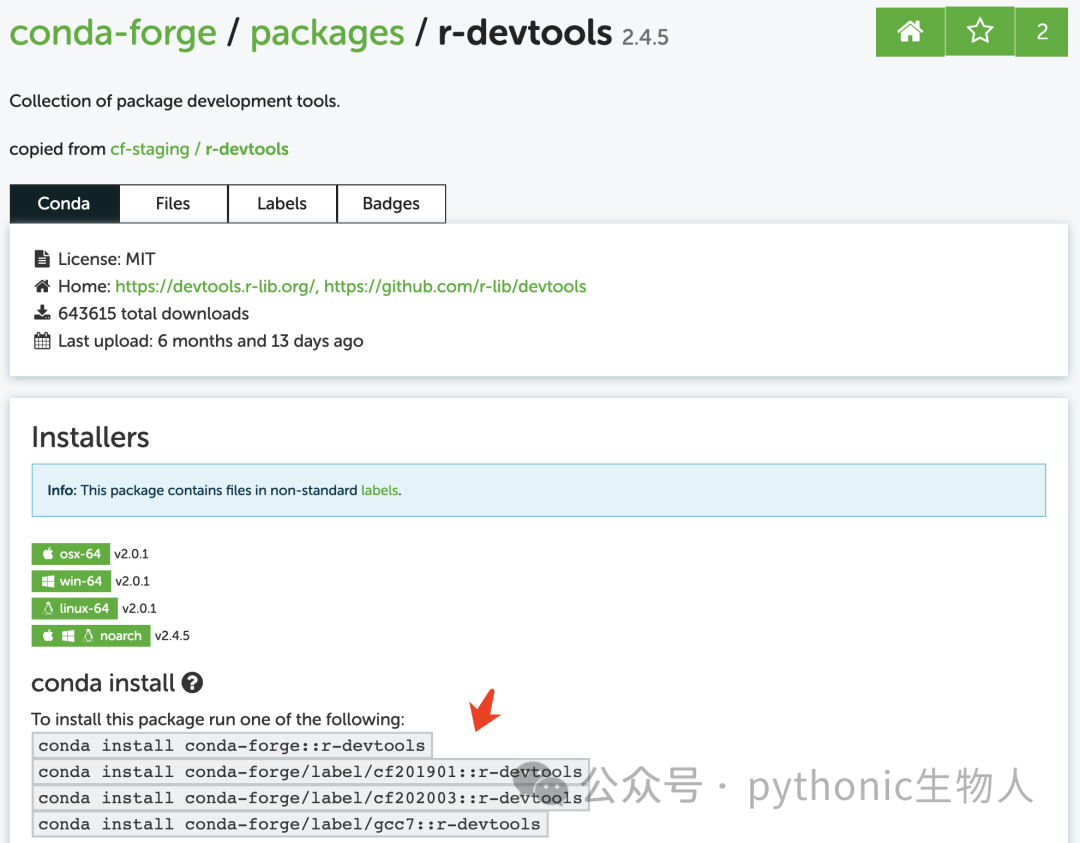Click the 643615 total downloads text
Viewport: 1080px width, 843px height.
[154, 313]
